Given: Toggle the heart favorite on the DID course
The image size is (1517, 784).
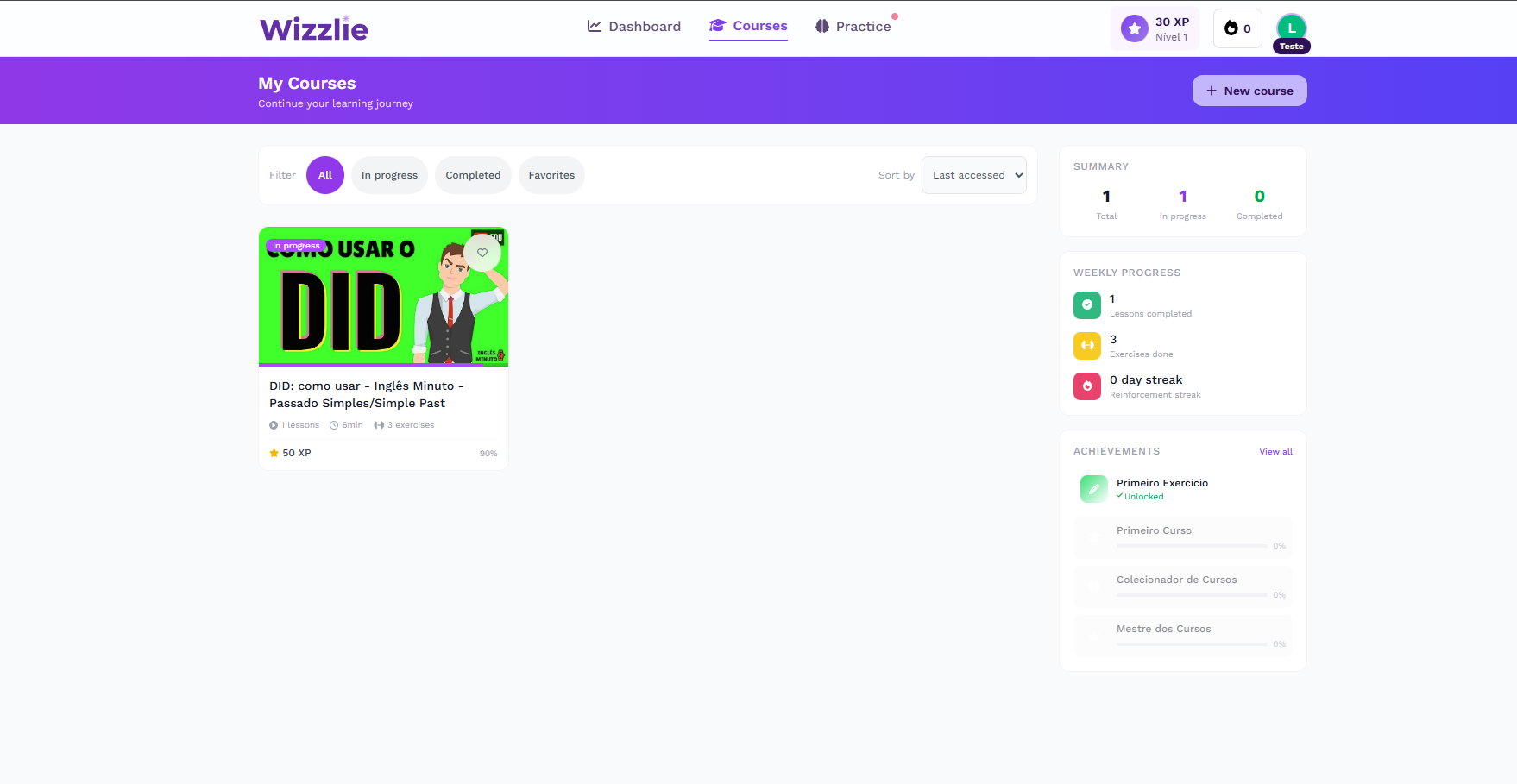Looking at the screenshot, I should [482, 253].
